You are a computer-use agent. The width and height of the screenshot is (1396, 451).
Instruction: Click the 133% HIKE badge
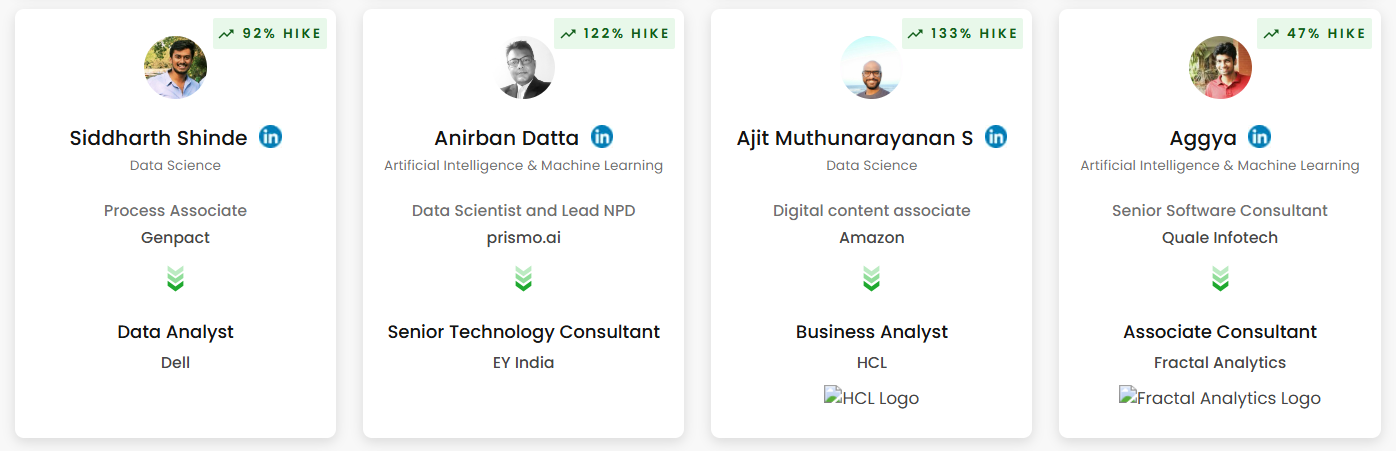pos(962,33)
